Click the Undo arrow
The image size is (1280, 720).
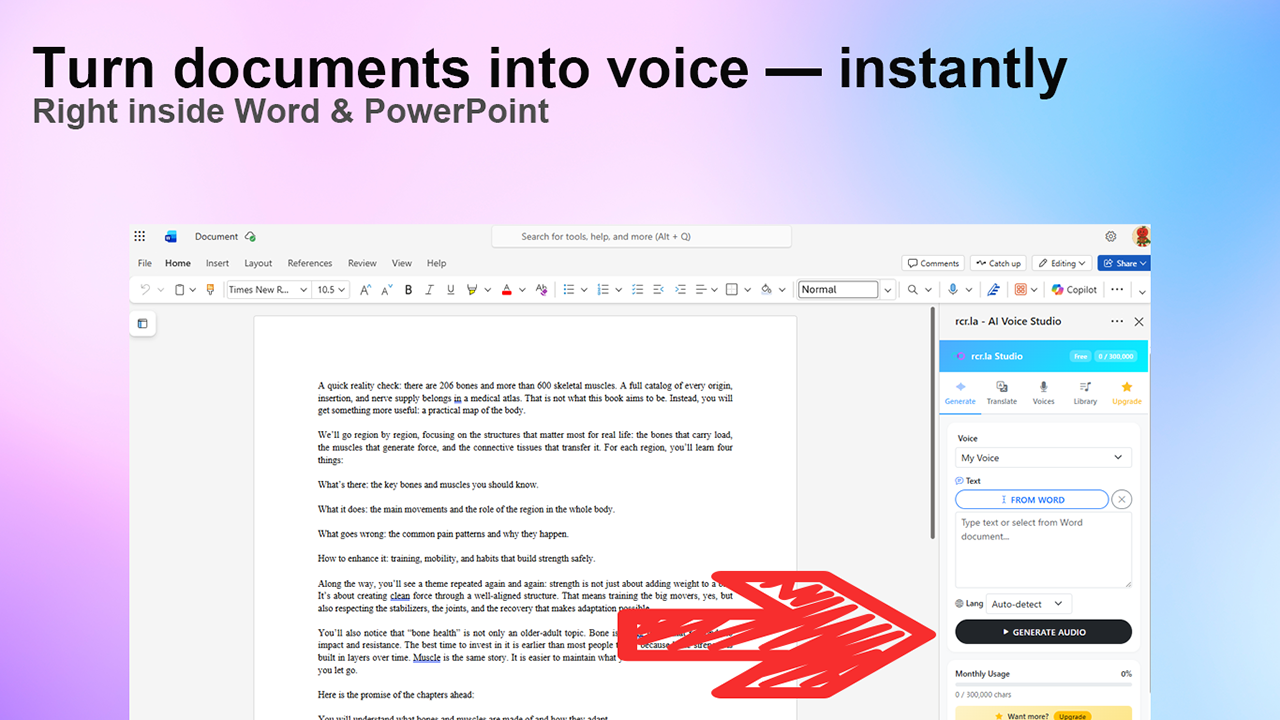pyautogui.click(x=145, y=290)
